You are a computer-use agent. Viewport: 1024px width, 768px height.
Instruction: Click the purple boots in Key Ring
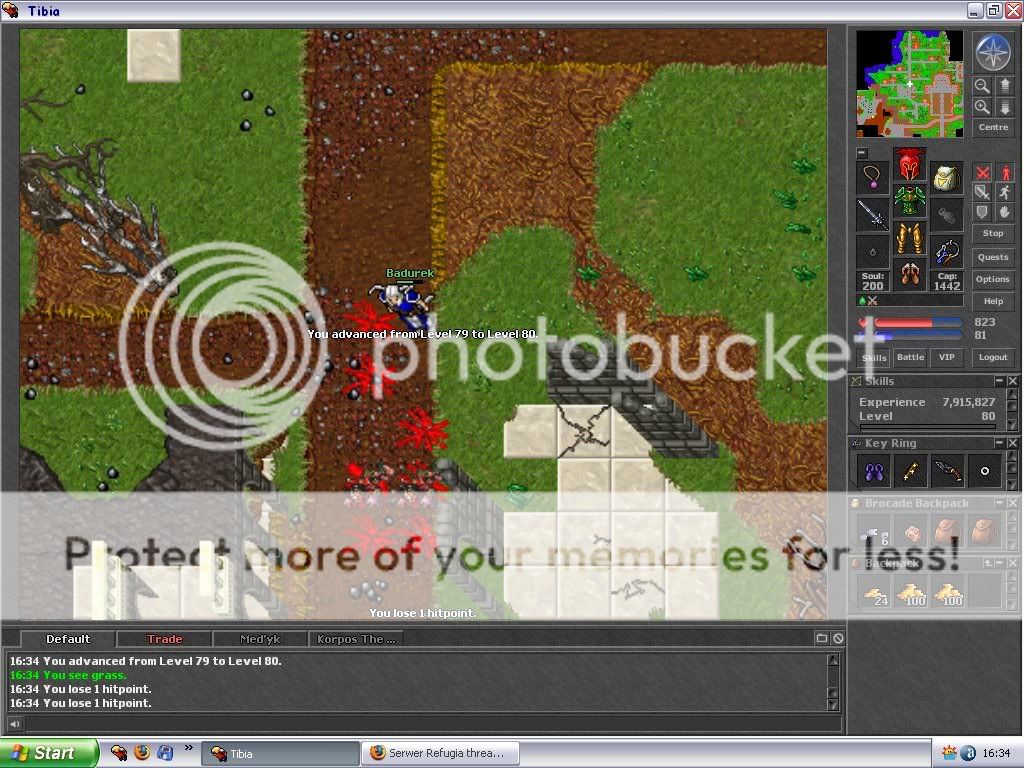[x=874, y=471]
